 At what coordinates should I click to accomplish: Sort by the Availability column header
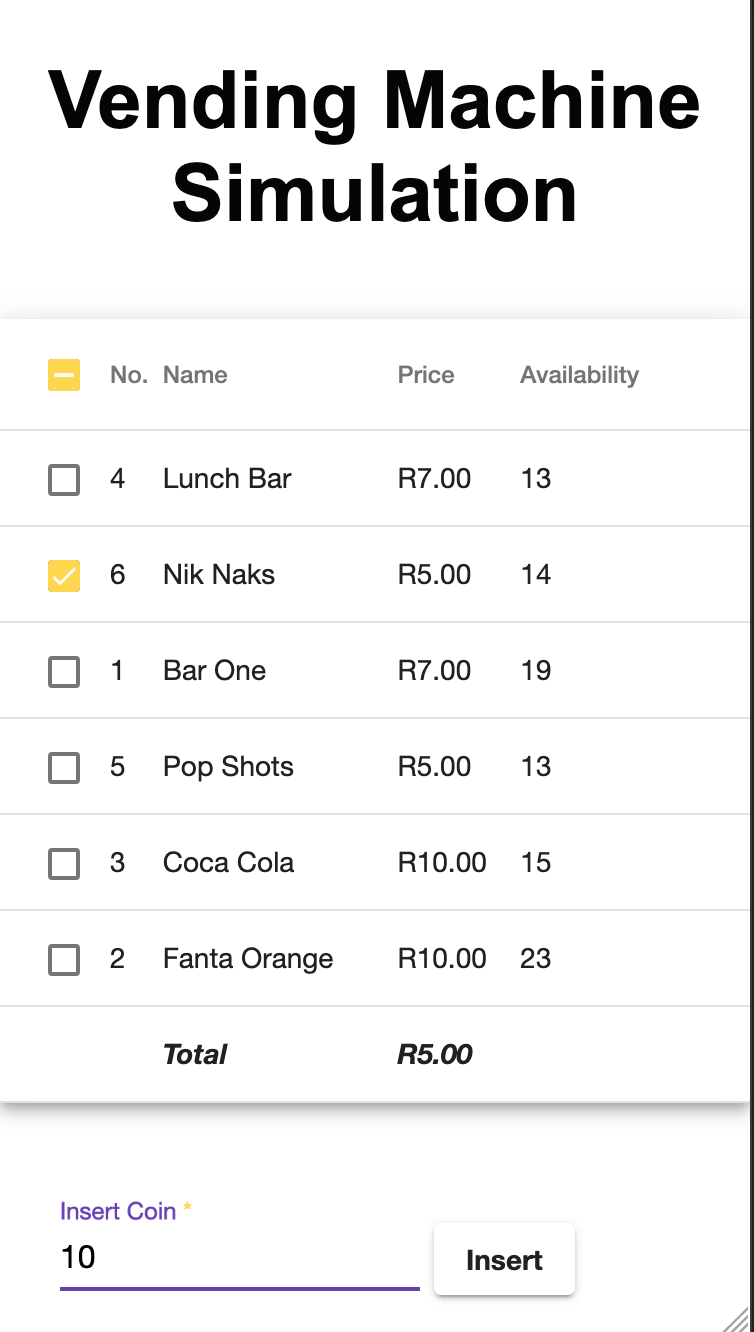click(x=579, y=375)
